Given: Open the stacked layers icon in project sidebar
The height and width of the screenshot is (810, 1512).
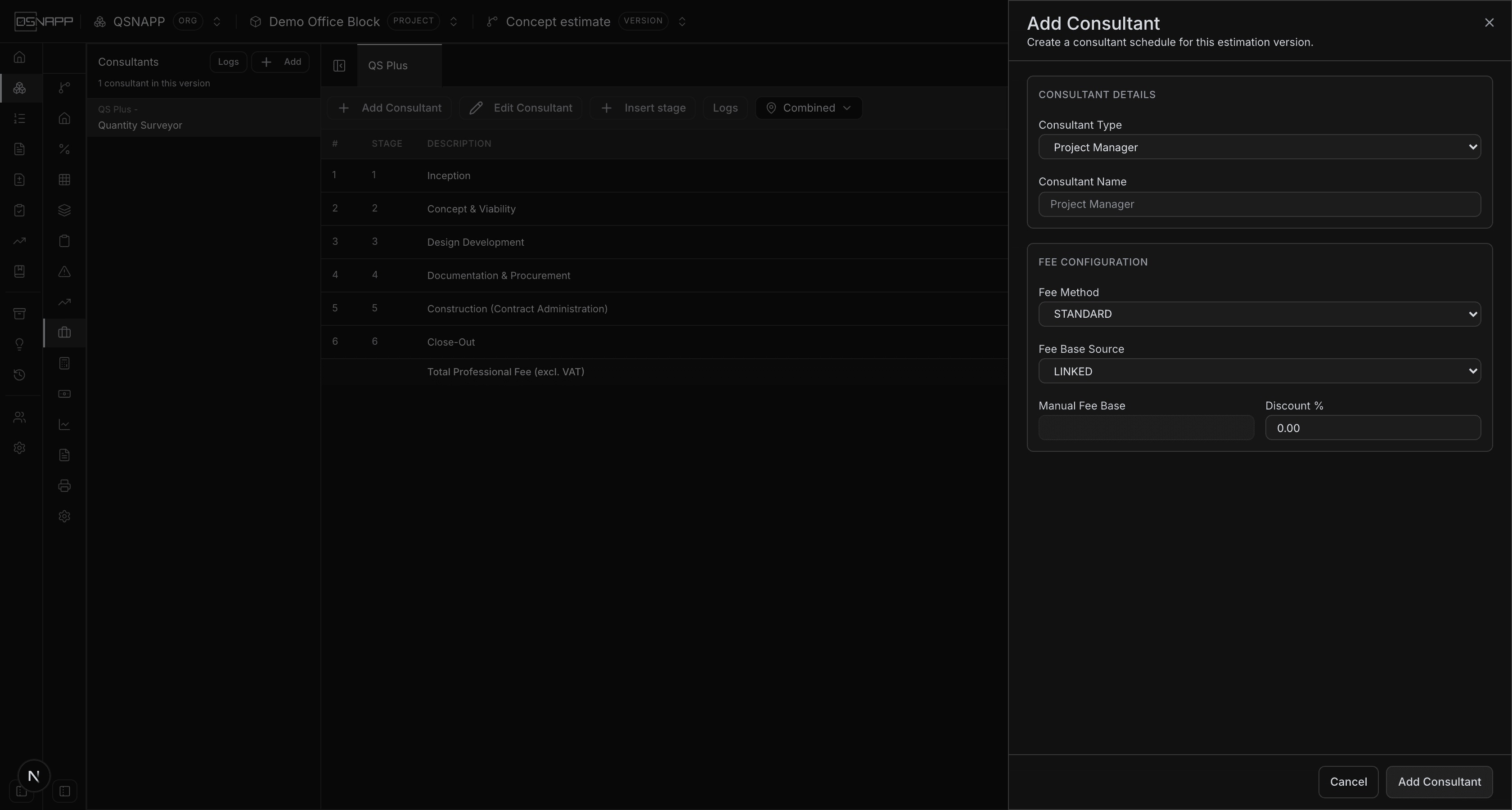Looking at the screenshot, I should point(64,210).
